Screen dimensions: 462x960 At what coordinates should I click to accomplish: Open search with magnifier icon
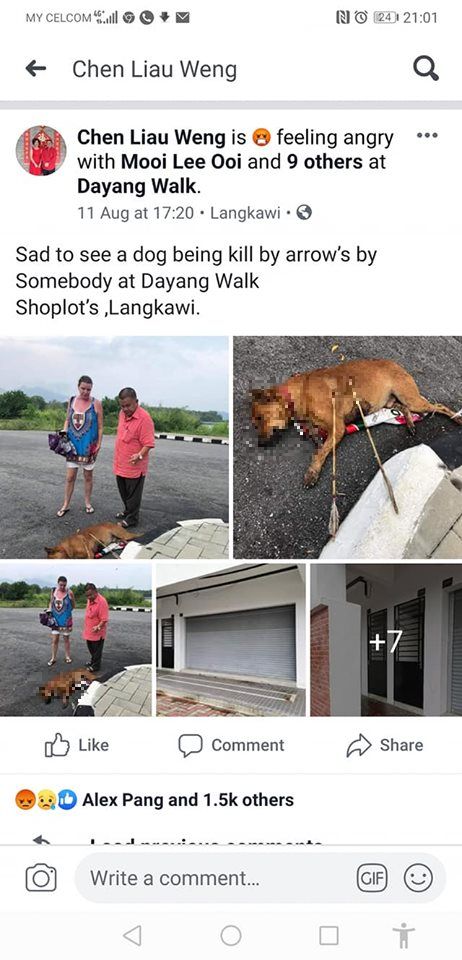[x=426, y=68]
